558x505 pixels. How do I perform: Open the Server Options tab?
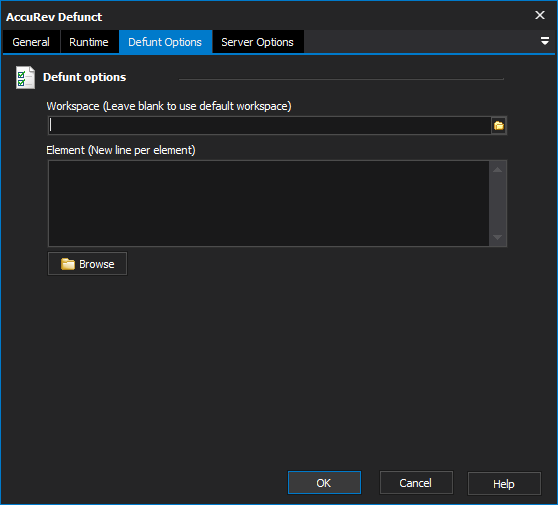click(x=258, y=42)
